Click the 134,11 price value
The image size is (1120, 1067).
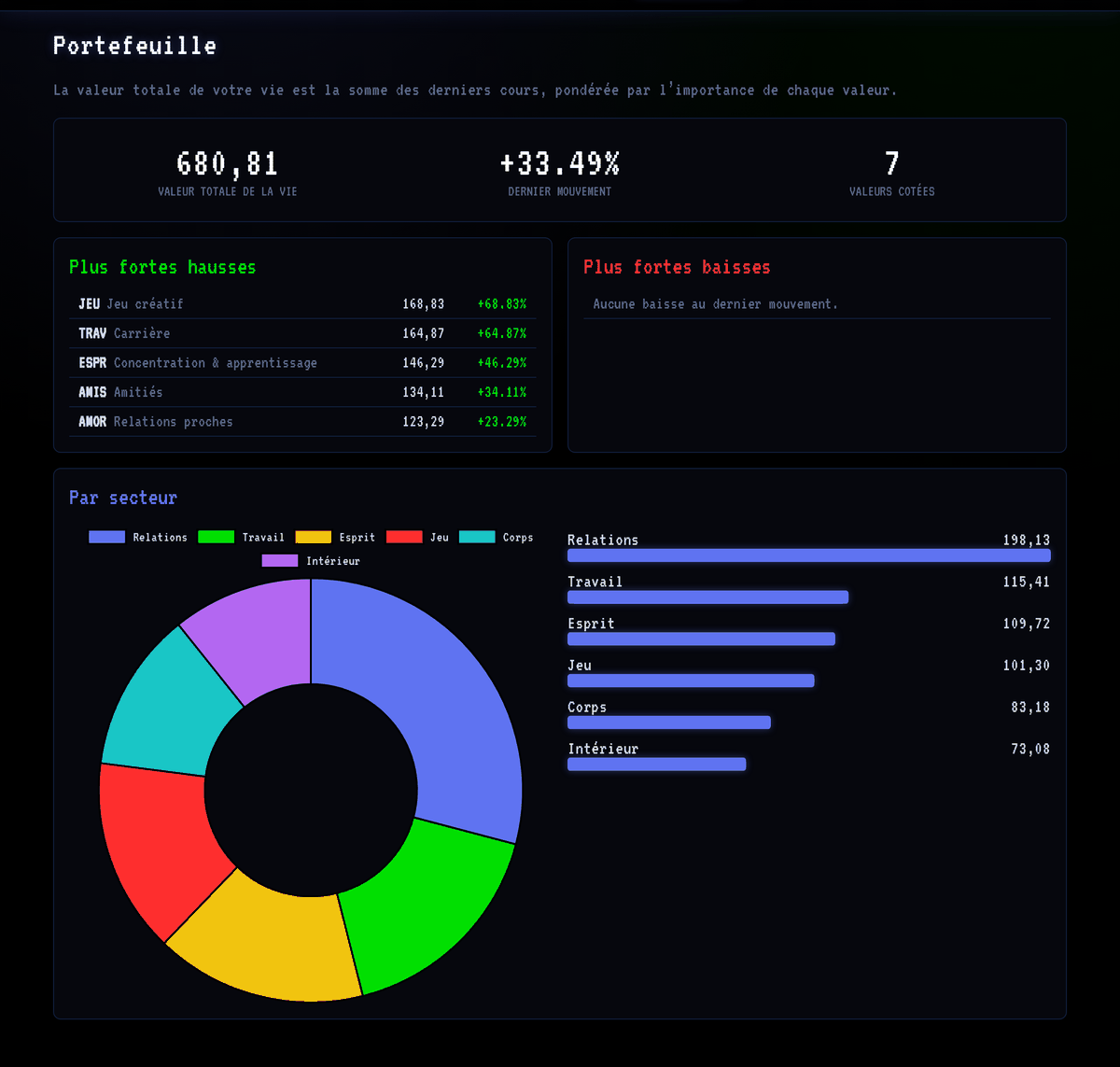424,392
